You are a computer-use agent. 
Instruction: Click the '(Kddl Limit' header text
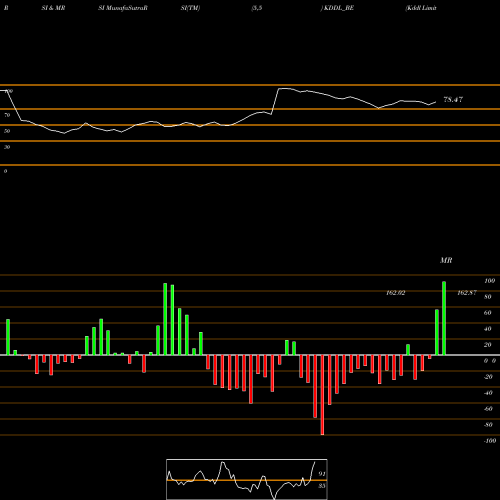421,8
